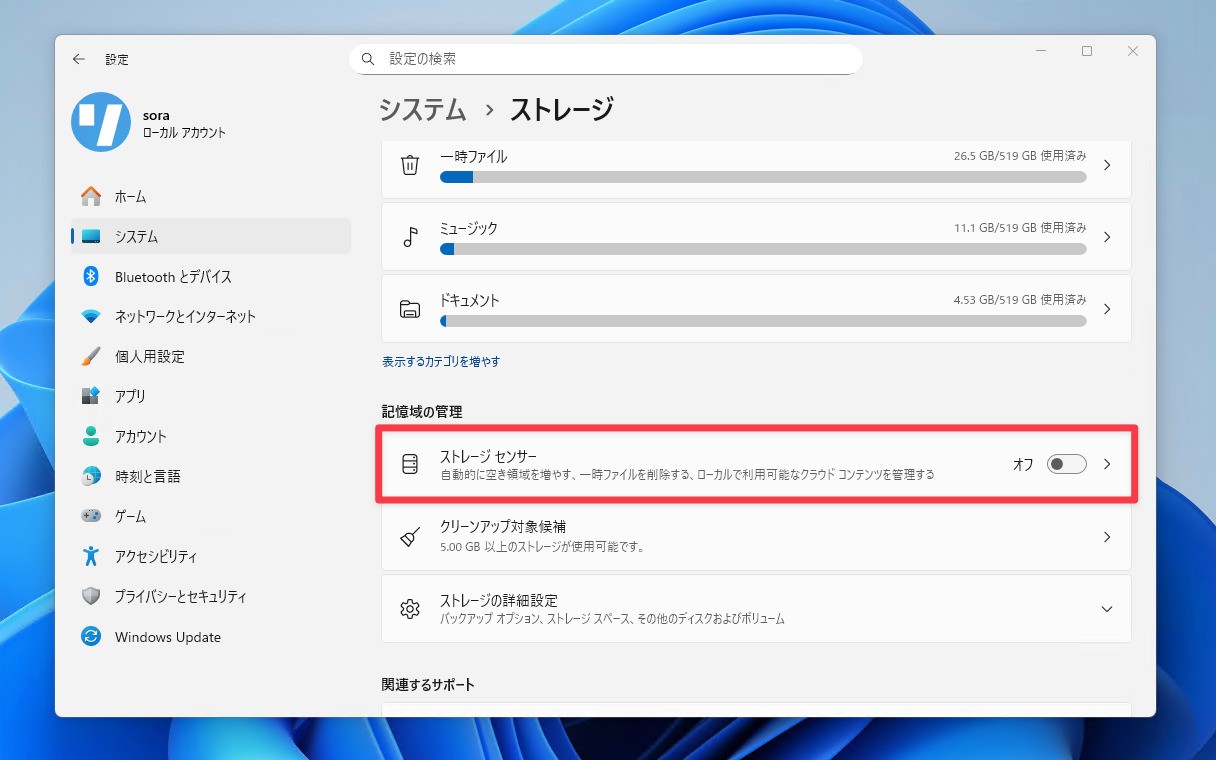Click the ミュージック storage usage bar
The image size is (1216, 760).
pyautogui.click(x=762, y=249)
